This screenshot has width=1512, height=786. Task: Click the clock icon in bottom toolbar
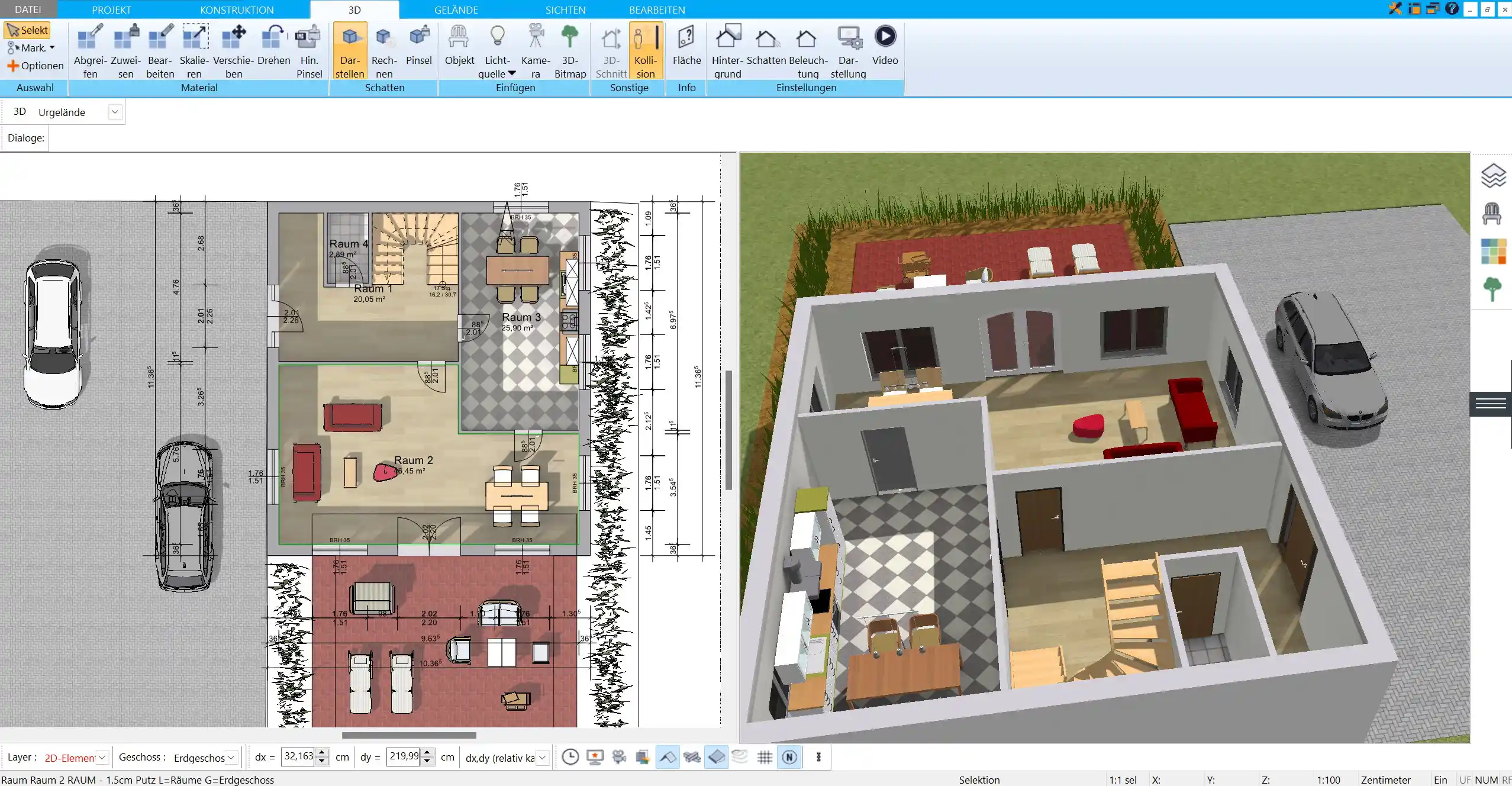570,757
